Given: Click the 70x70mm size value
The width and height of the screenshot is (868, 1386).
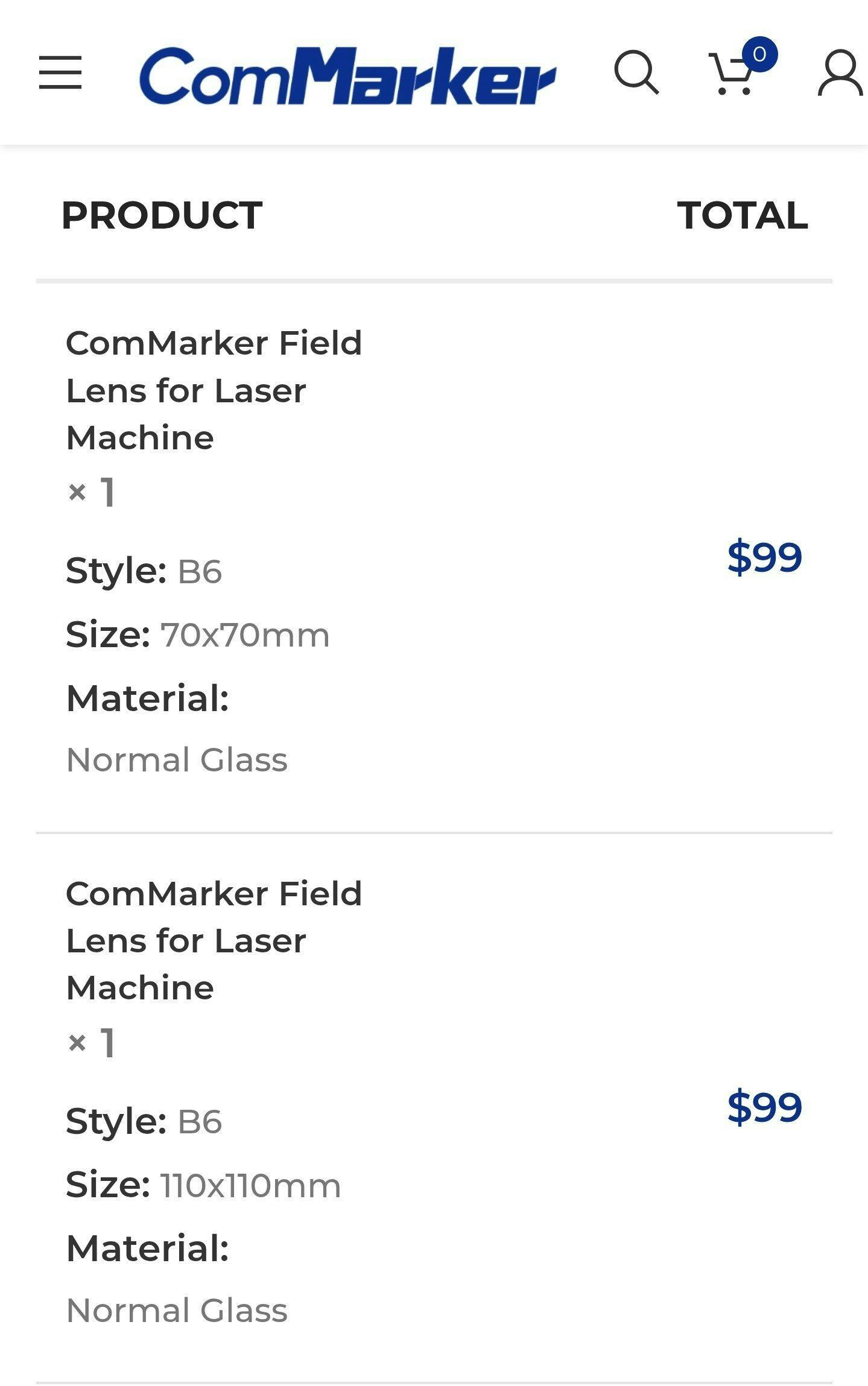Looking at the screenshot, I should click(x=245, y=635).
